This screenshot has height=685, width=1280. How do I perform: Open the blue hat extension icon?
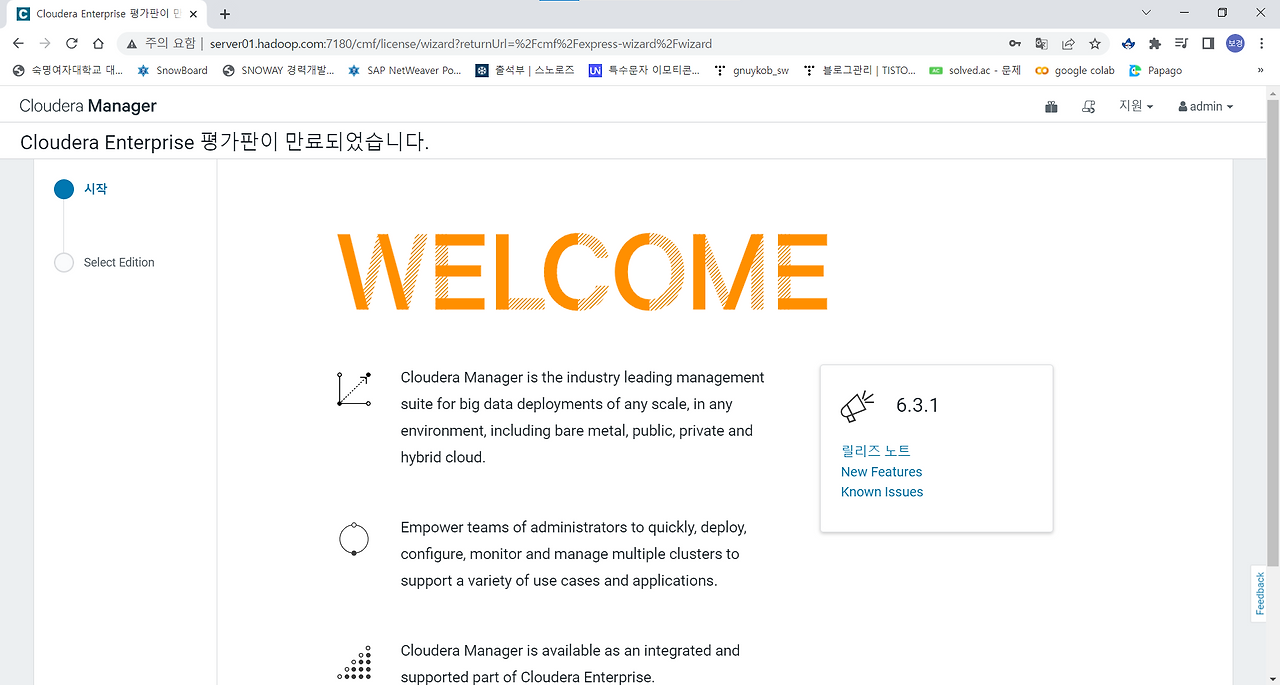click(x=1129, y=43)
